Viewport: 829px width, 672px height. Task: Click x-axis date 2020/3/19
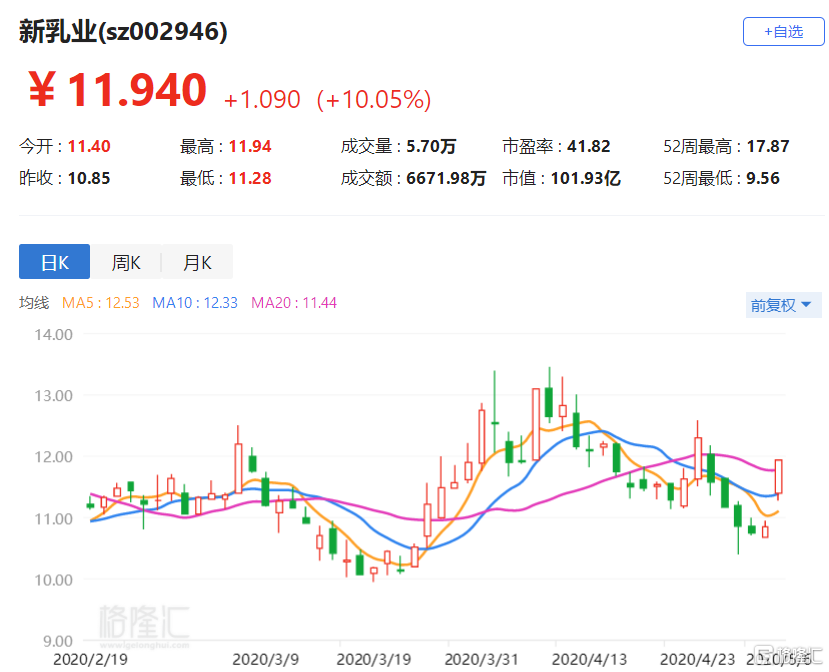point(373,659)
